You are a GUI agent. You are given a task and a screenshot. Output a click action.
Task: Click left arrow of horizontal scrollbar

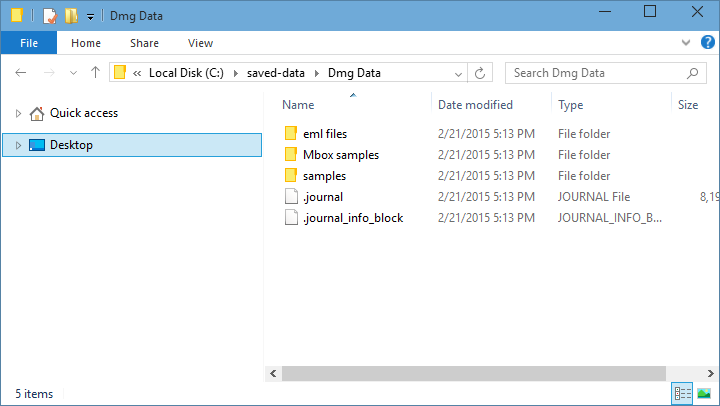coord(273,373)
